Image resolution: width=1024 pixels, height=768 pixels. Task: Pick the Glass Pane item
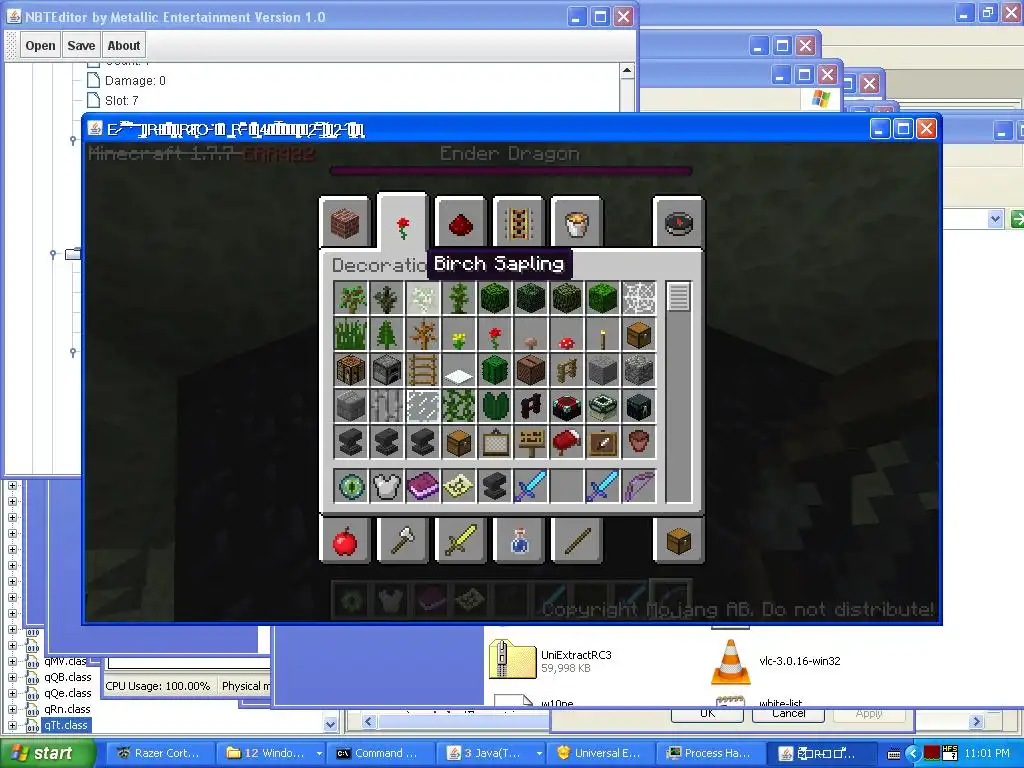pos(423,406)
